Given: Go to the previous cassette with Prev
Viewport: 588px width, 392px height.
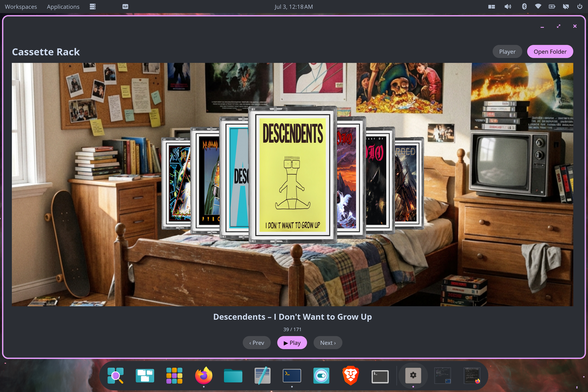Looking at the screenshot, I should tap(256, 343).
